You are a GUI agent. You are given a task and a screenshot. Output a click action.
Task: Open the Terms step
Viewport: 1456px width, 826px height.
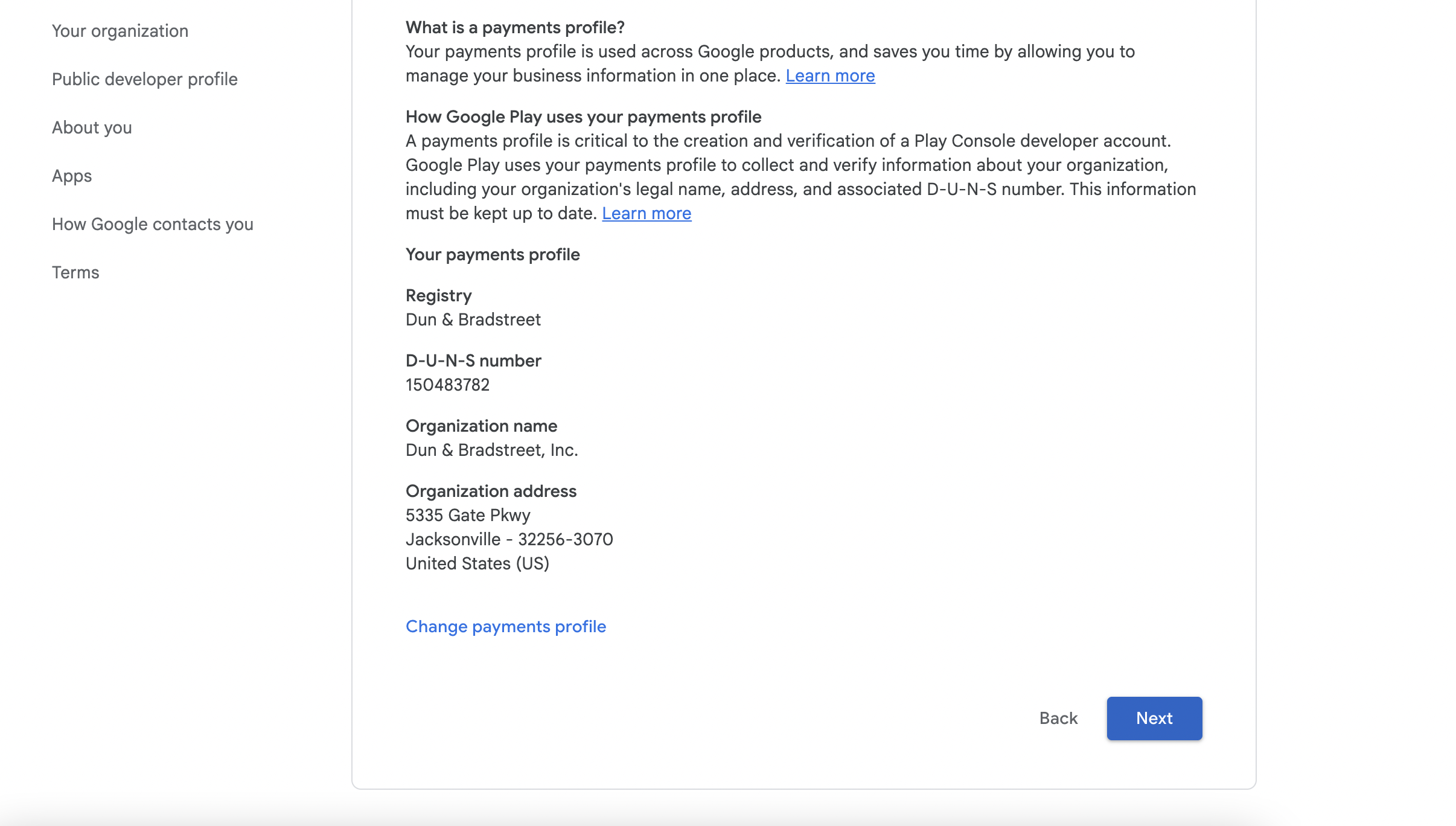75,272
